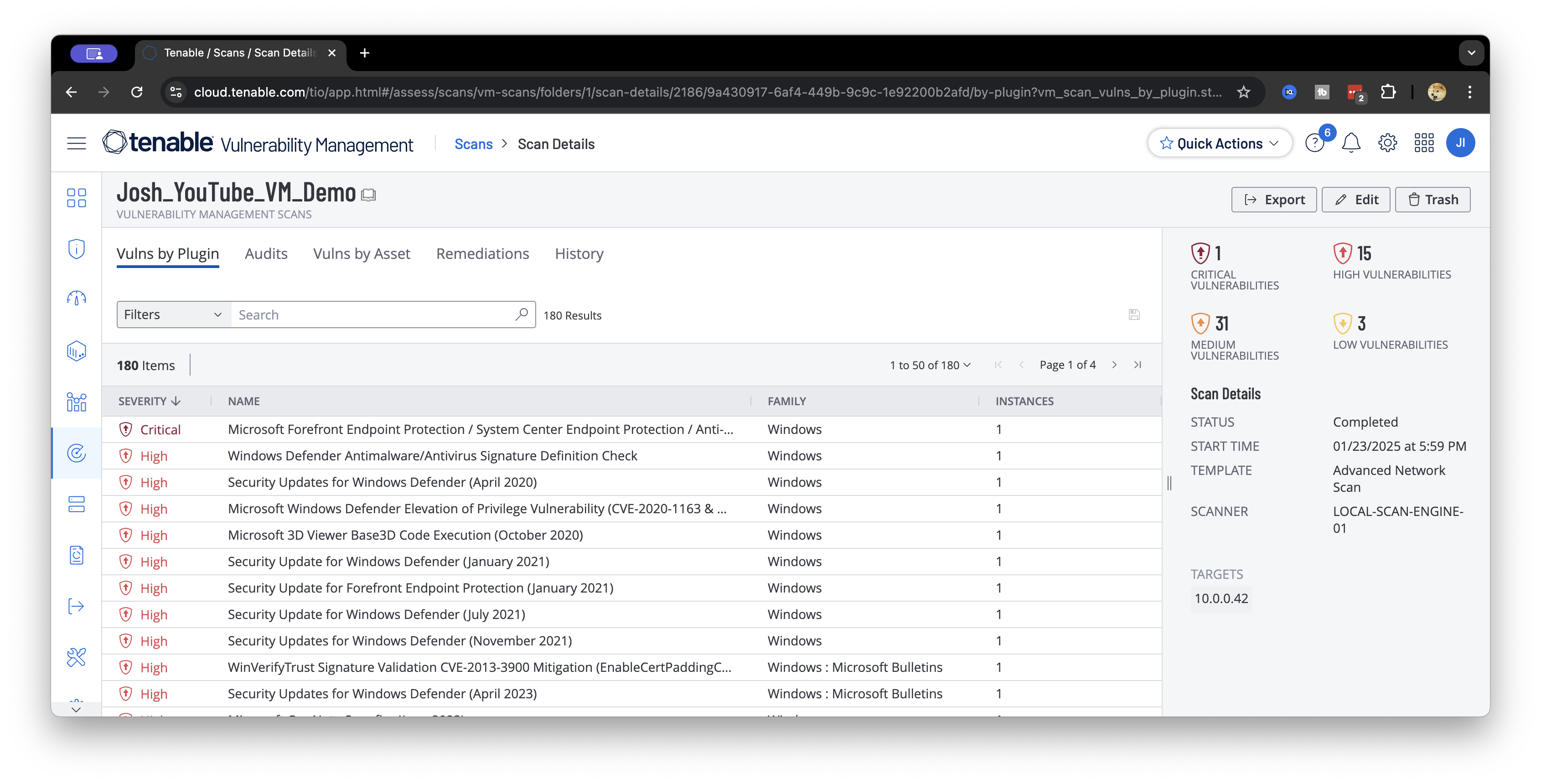Go to the first page of results
Screen dimensions: 1541x784
click(x=998, y=365)
